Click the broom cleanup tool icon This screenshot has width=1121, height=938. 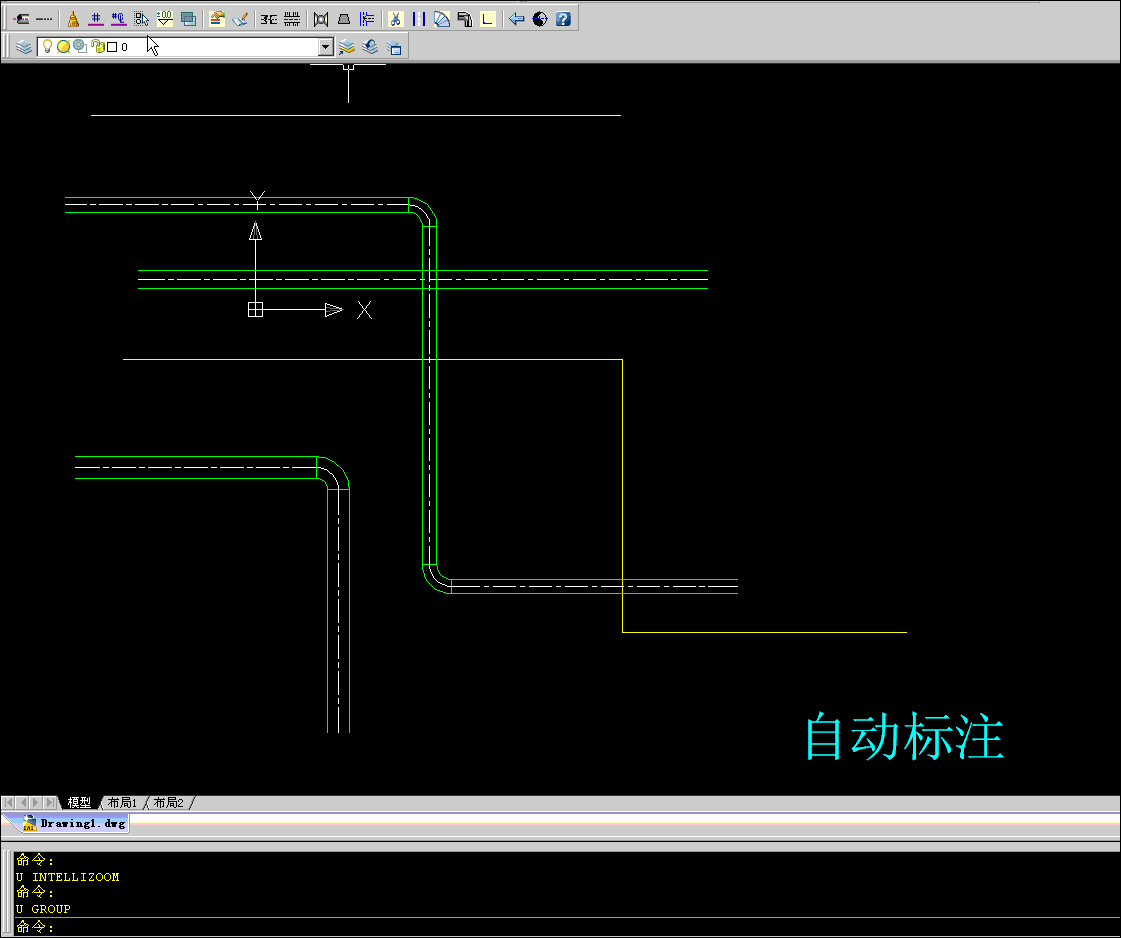[x=73, y=19]
